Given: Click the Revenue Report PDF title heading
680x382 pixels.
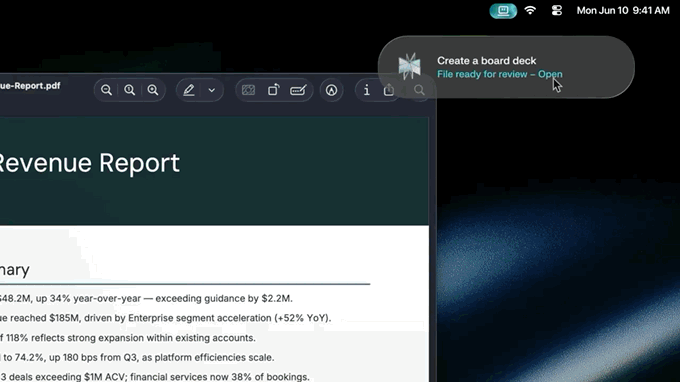Looking at the screenshot, I should (89, 163).
